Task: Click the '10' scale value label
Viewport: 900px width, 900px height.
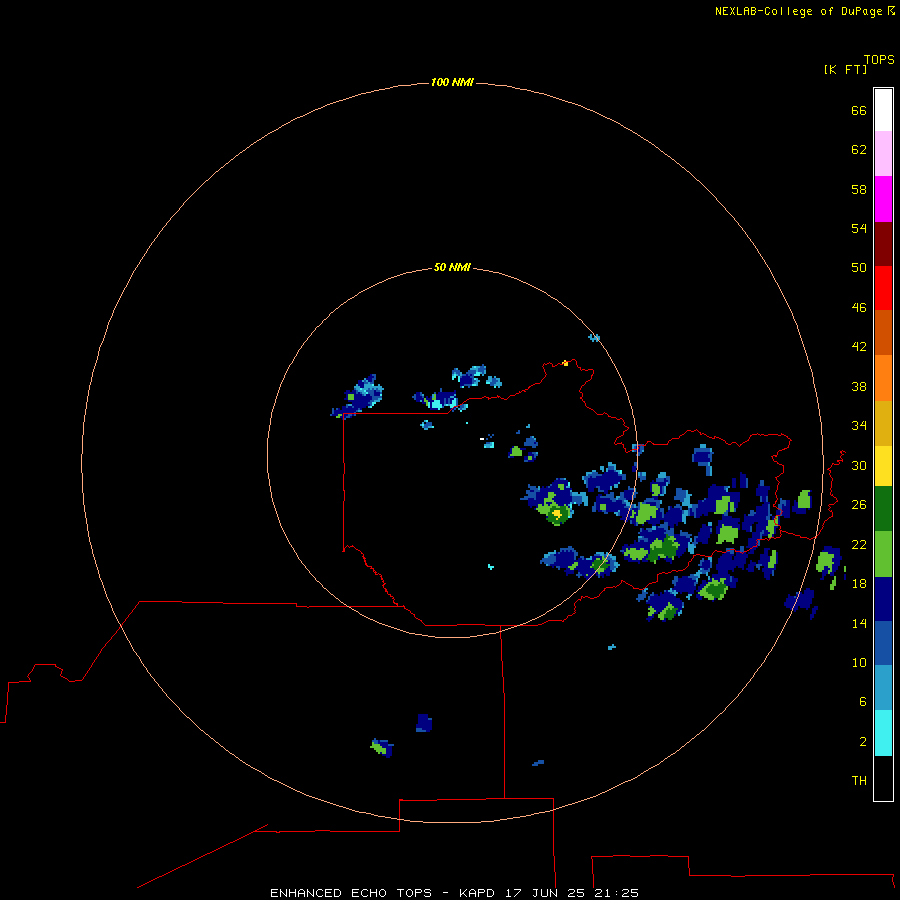Action: (x=859, y=663)
